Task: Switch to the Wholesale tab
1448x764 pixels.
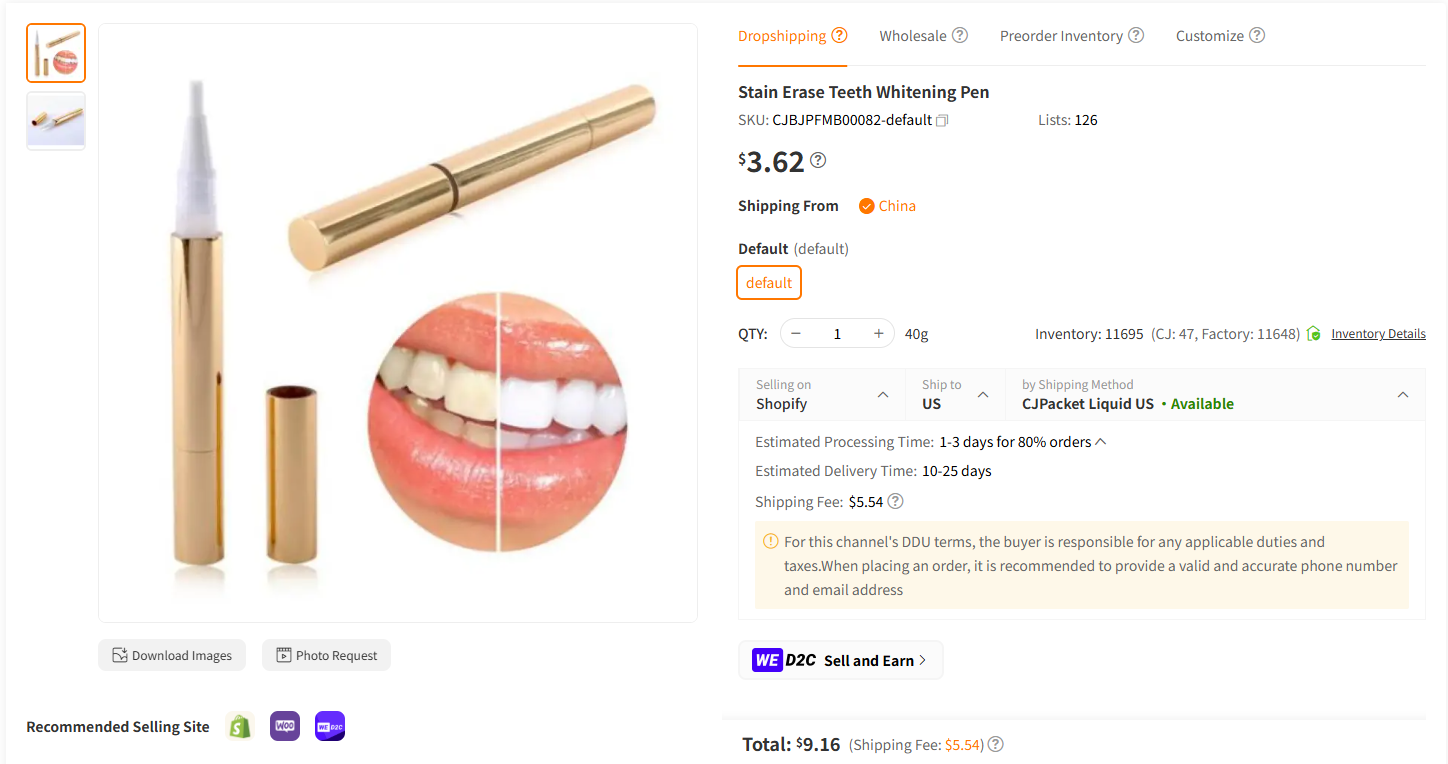Action: pyautogui.click(x=912, y=35)
